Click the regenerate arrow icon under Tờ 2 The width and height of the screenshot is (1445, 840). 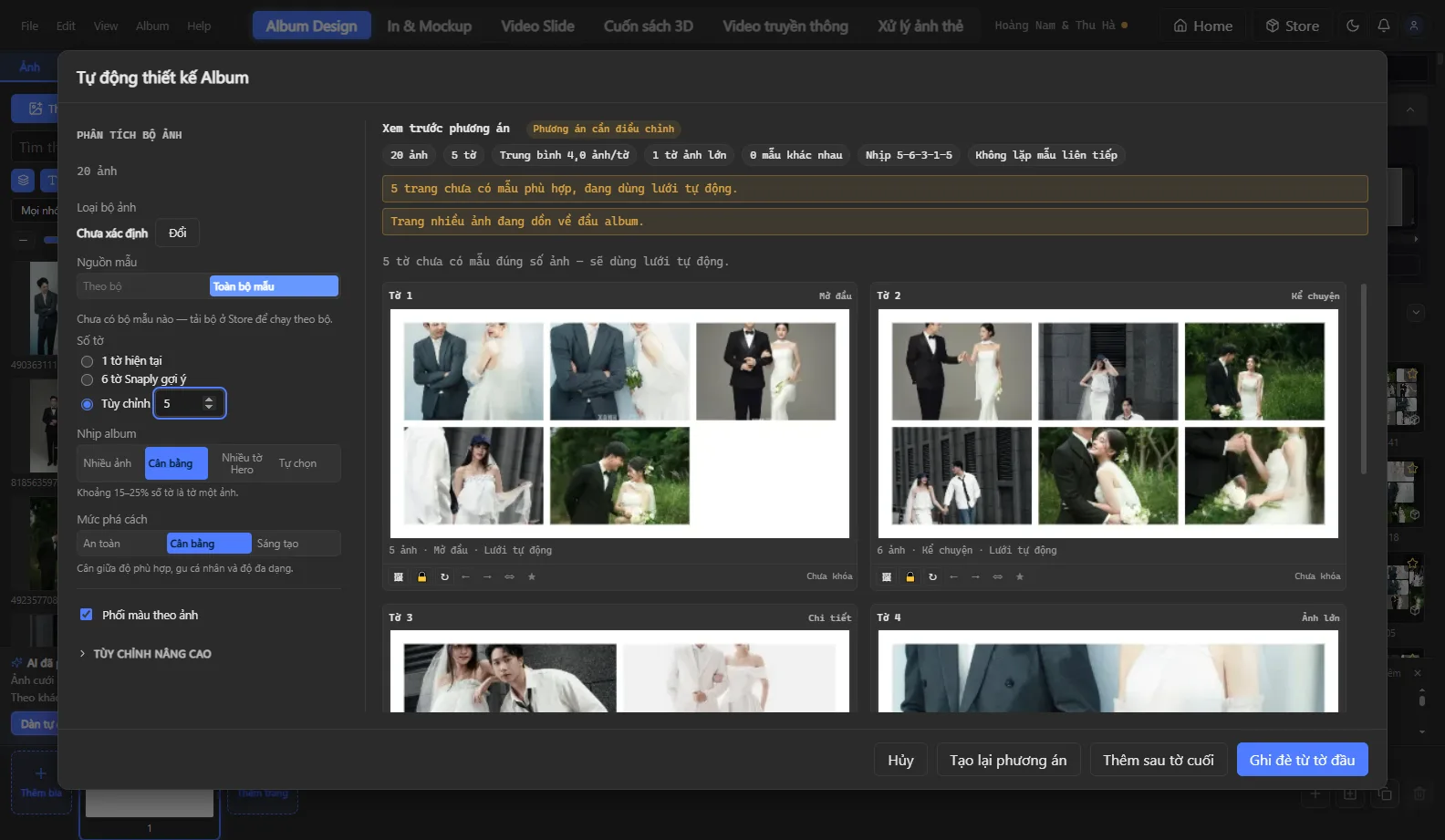[932, 576]
